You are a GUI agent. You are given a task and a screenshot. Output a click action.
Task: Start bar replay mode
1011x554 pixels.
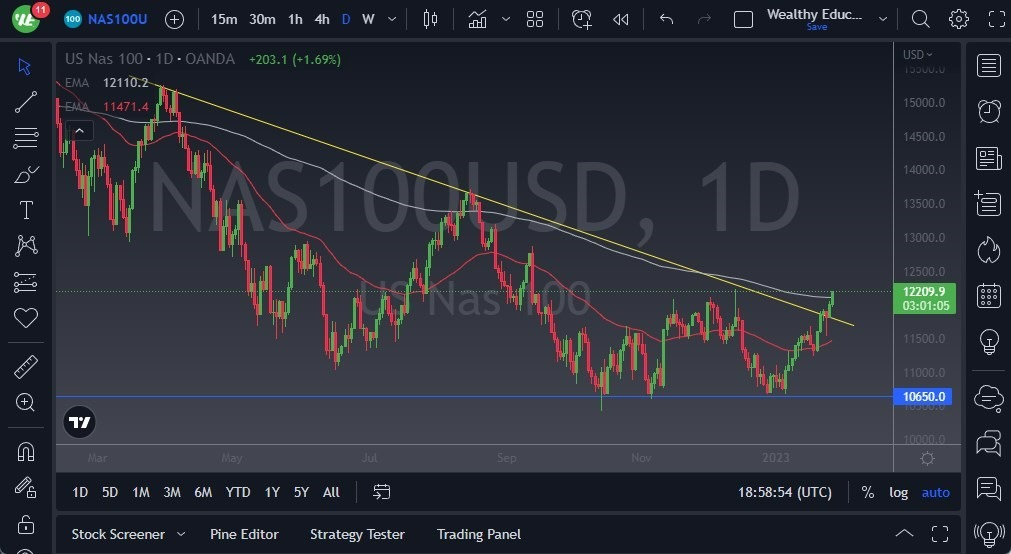coord(621,19)
